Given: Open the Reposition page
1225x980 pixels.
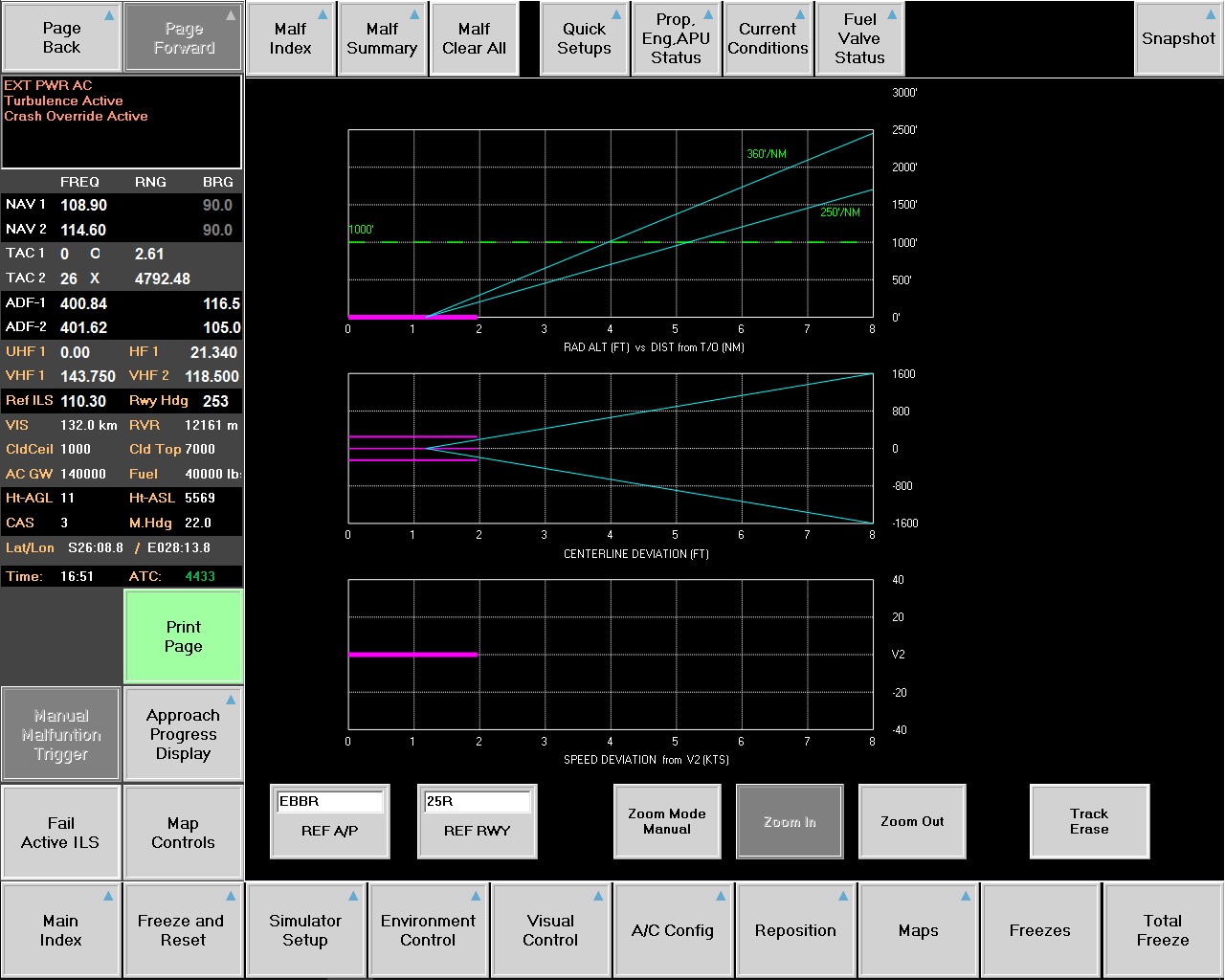Looking at the screenshot, I should pyautogui.click(x=795, y=930).
